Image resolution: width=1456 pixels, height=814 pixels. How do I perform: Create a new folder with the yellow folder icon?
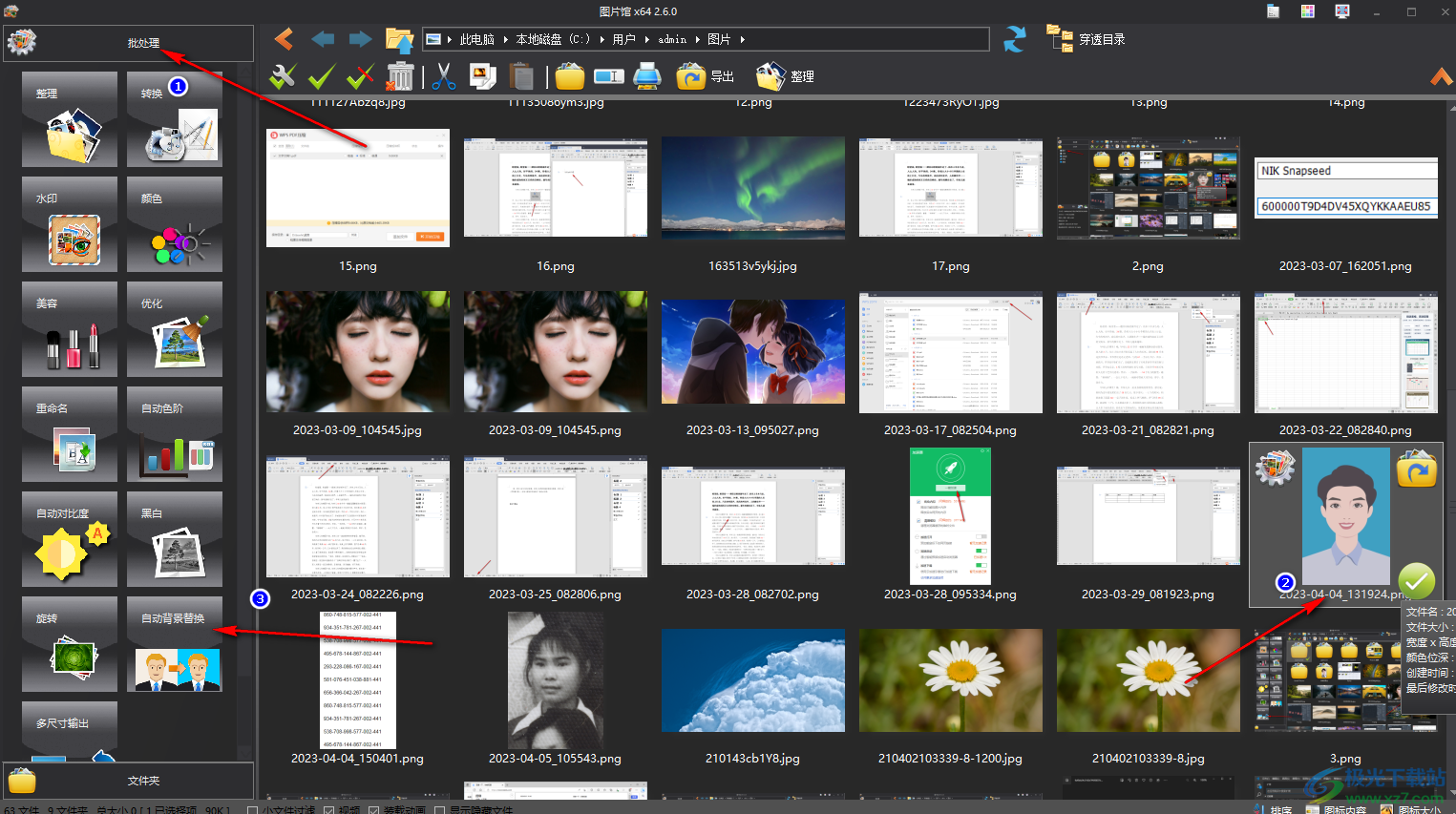(x=570, y=76)
